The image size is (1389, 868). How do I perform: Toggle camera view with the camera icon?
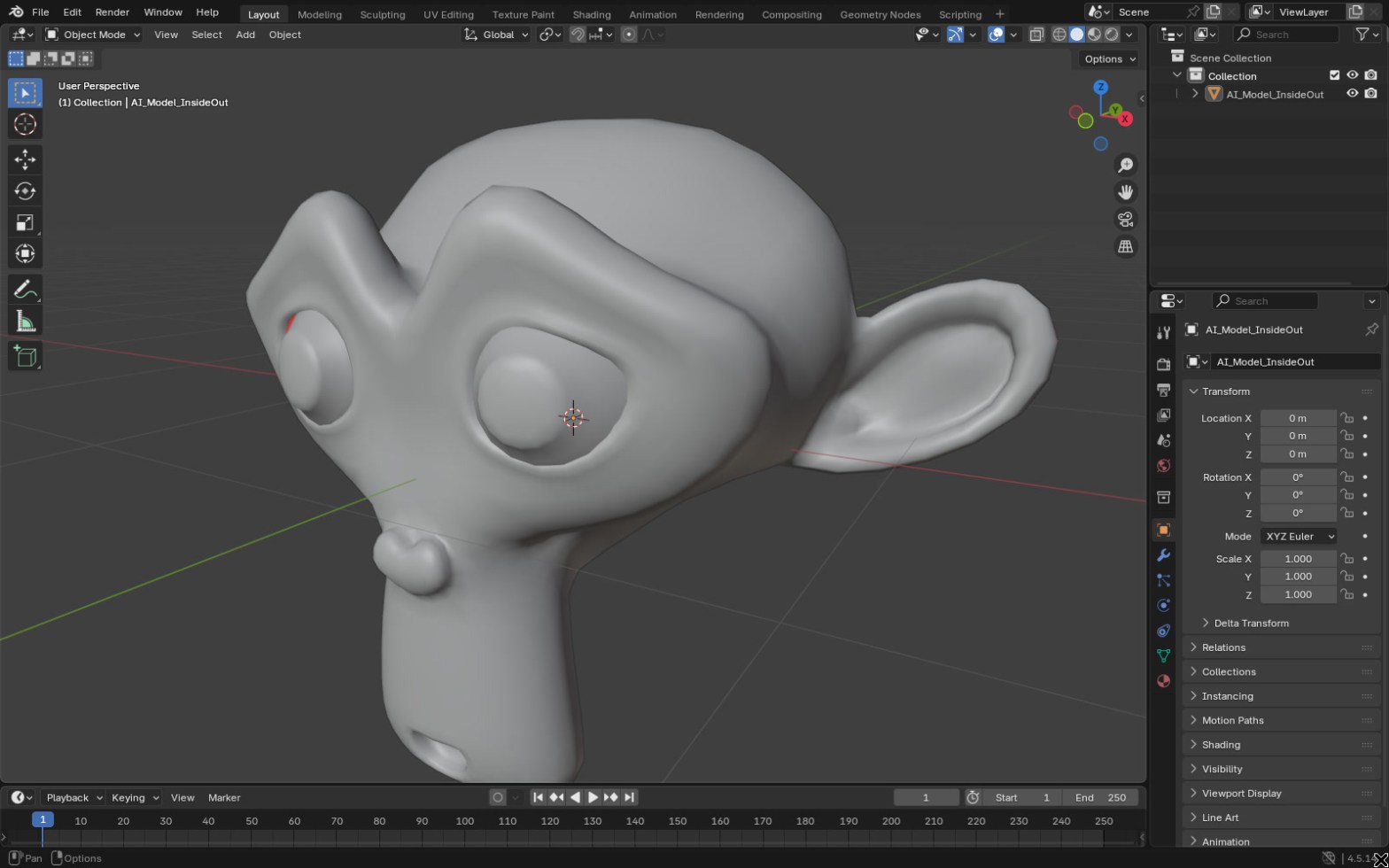click(x=1125, y=220)
